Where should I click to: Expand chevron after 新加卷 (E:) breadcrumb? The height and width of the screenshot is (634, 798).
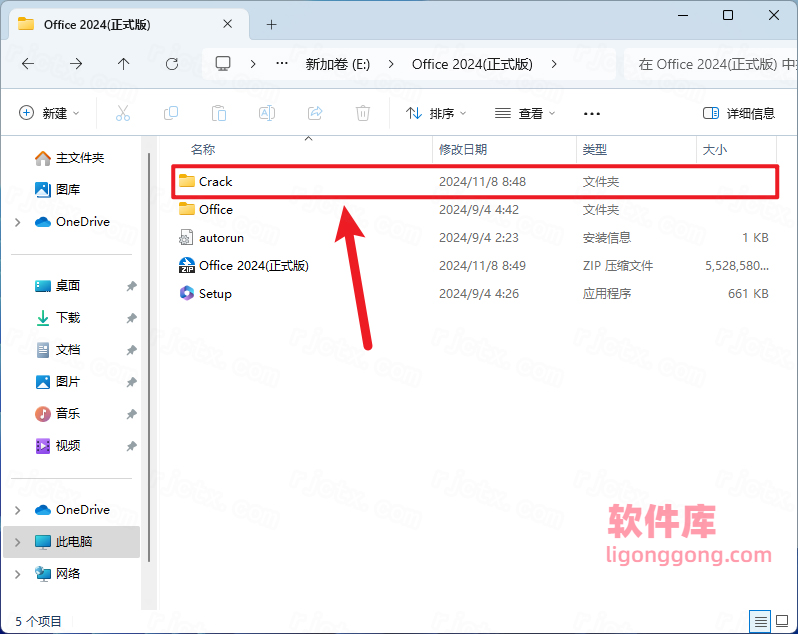coord(391,64)
